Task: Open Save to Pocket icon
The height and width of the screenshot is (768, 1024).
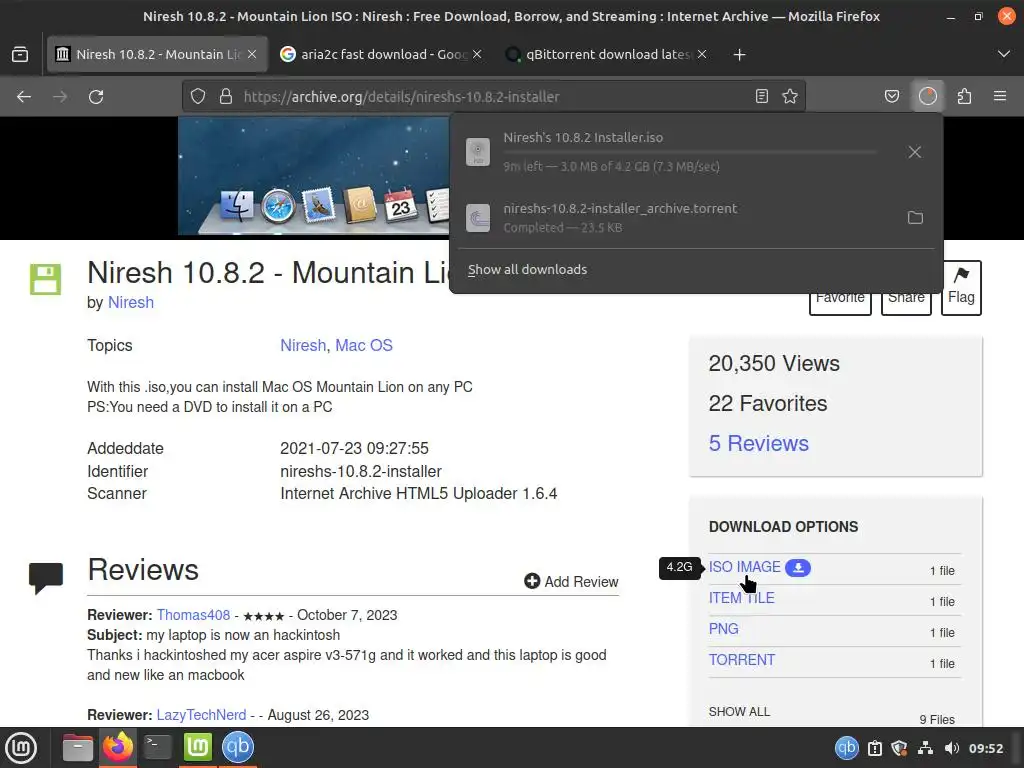Action: click(x=891, y=97)
